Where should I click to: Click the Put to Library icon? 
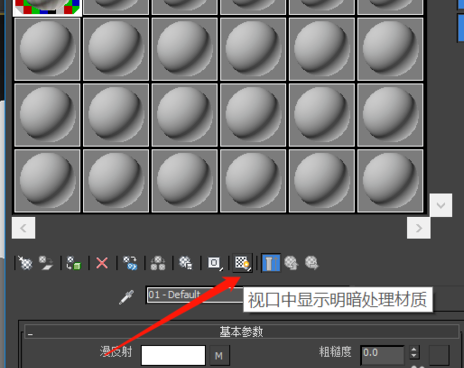click(186, 263)
